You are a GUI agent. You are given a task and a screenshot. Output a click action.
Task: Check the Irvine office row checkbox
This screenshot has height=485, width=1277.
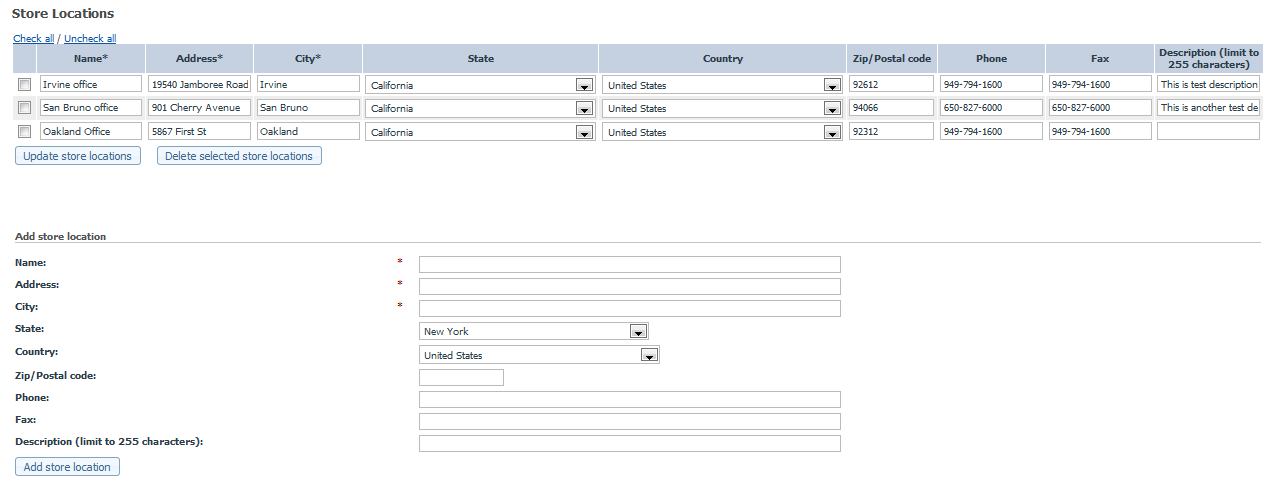tap(25, 85)
